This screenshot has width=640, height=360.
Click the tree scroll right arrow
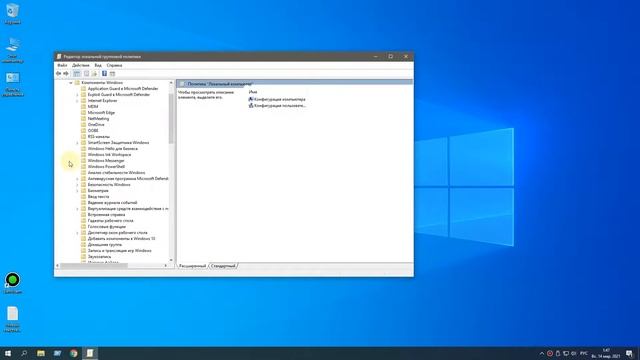tap(166, 266)
